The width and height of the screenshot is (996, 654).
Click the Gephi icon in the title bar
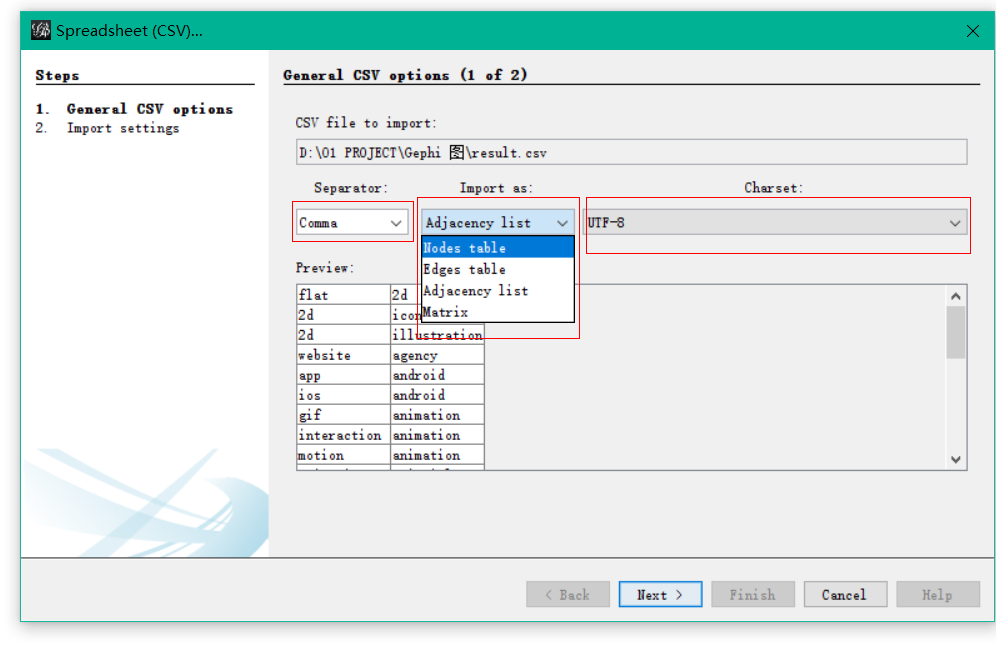41,30
